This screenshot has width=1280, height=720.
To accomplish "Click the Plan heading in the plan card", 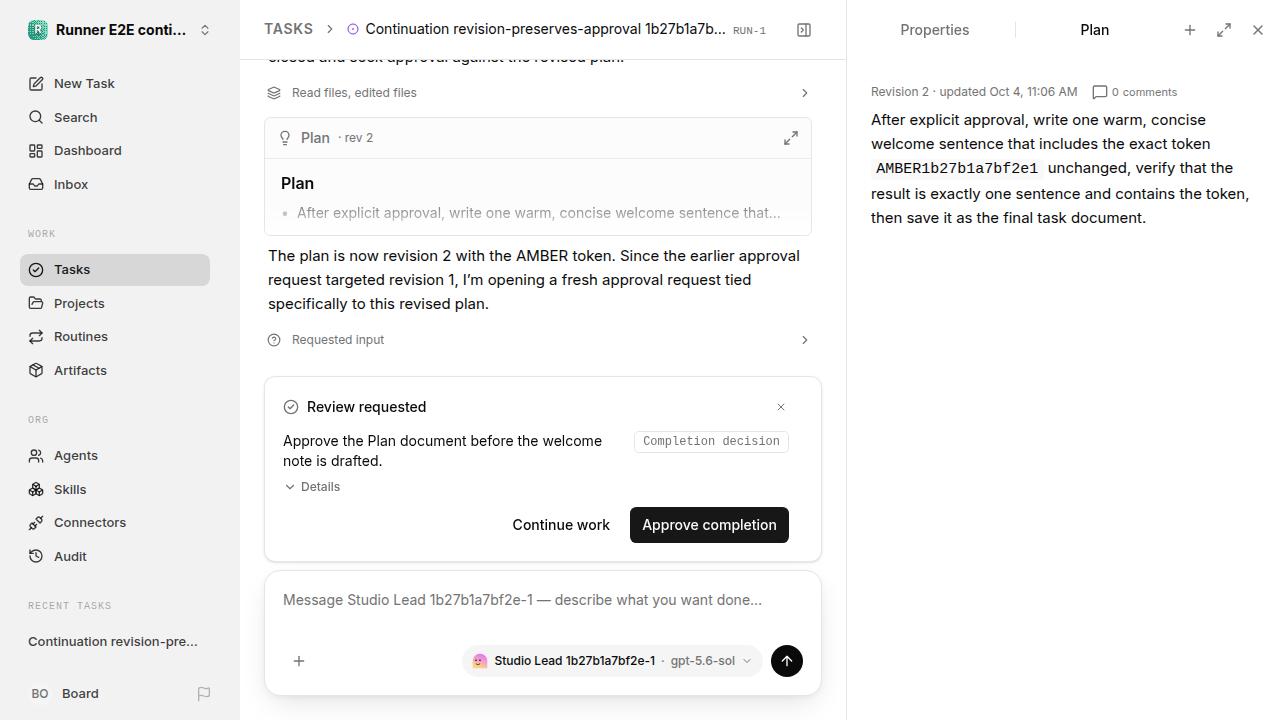I will click(298, 184).
